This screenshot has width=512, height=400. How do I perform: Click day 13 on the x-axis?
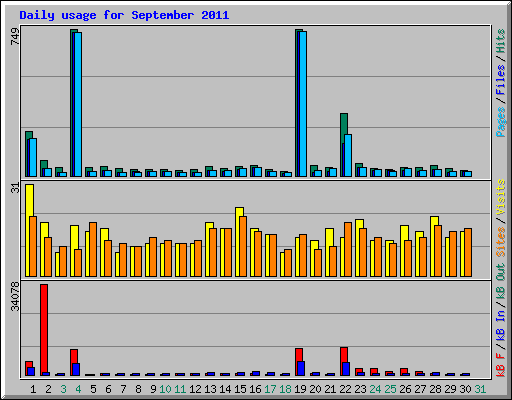point(210,389)
